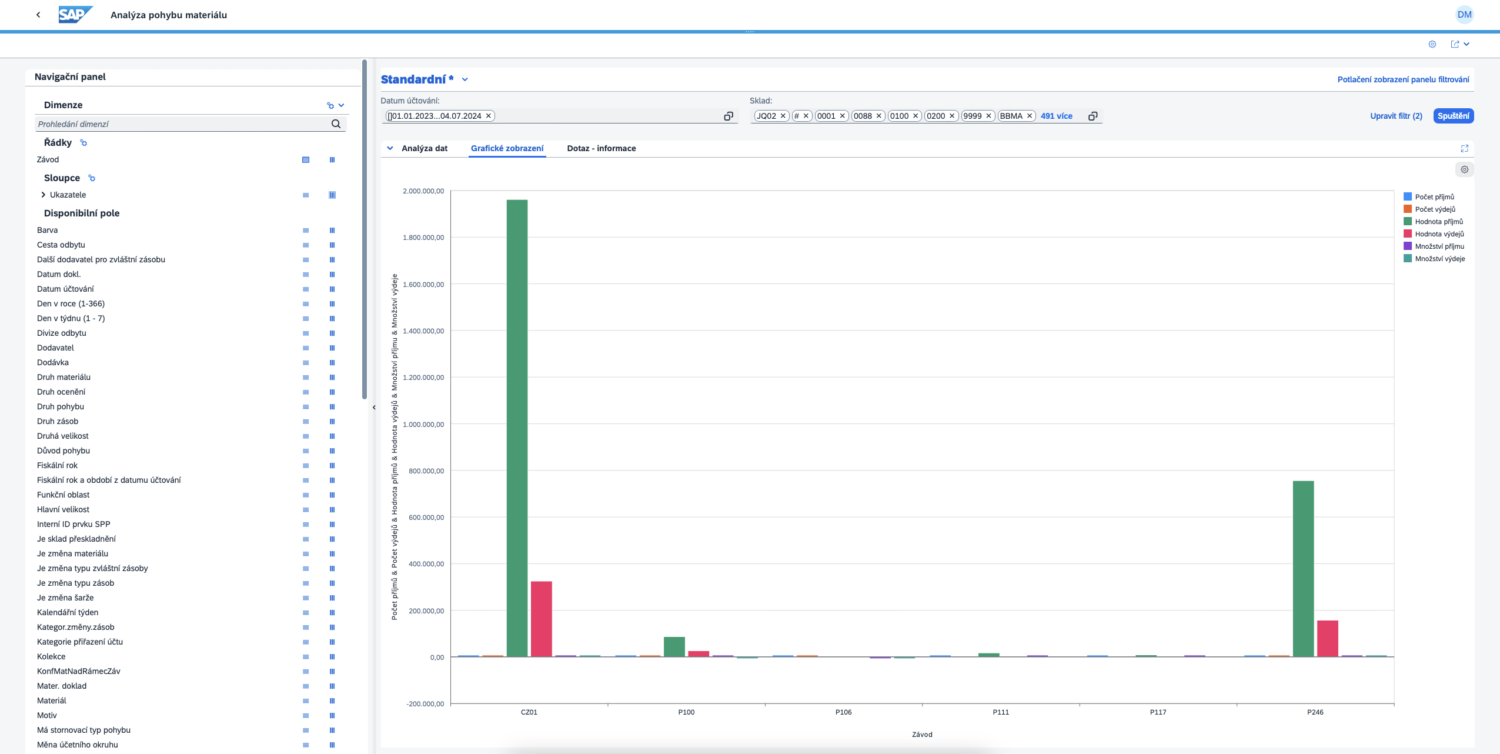Viewport: 1500px width, 754px height.
Task: Switch to the Dotaz - informace tab
Action: 601,148
